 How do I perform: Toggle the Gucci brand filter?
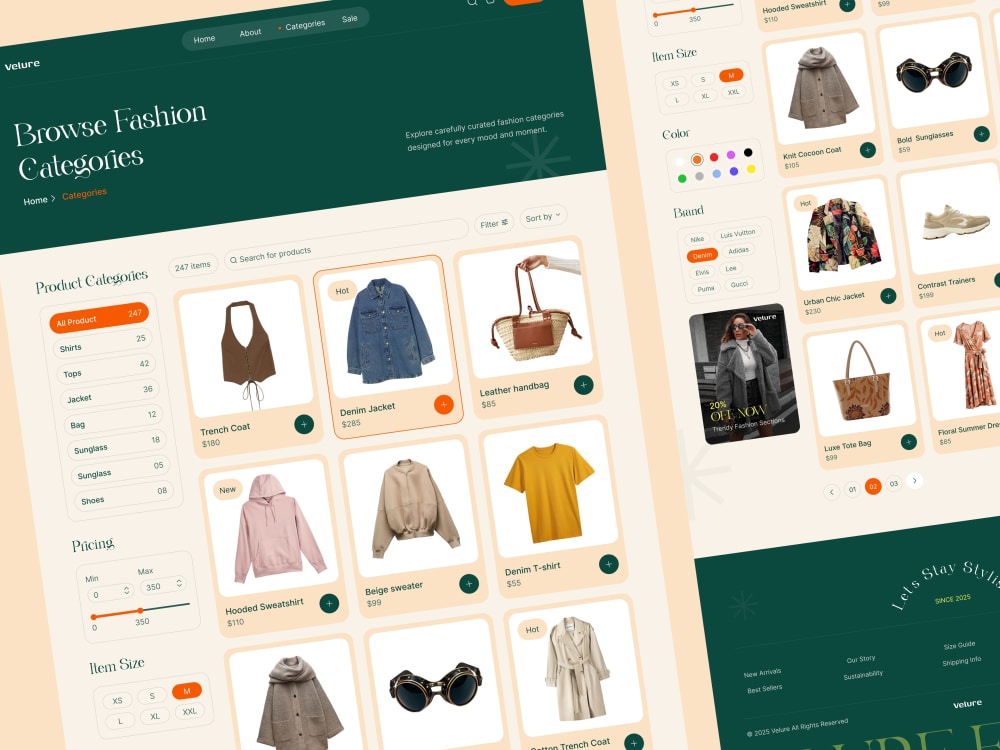(x=739, y=284)
